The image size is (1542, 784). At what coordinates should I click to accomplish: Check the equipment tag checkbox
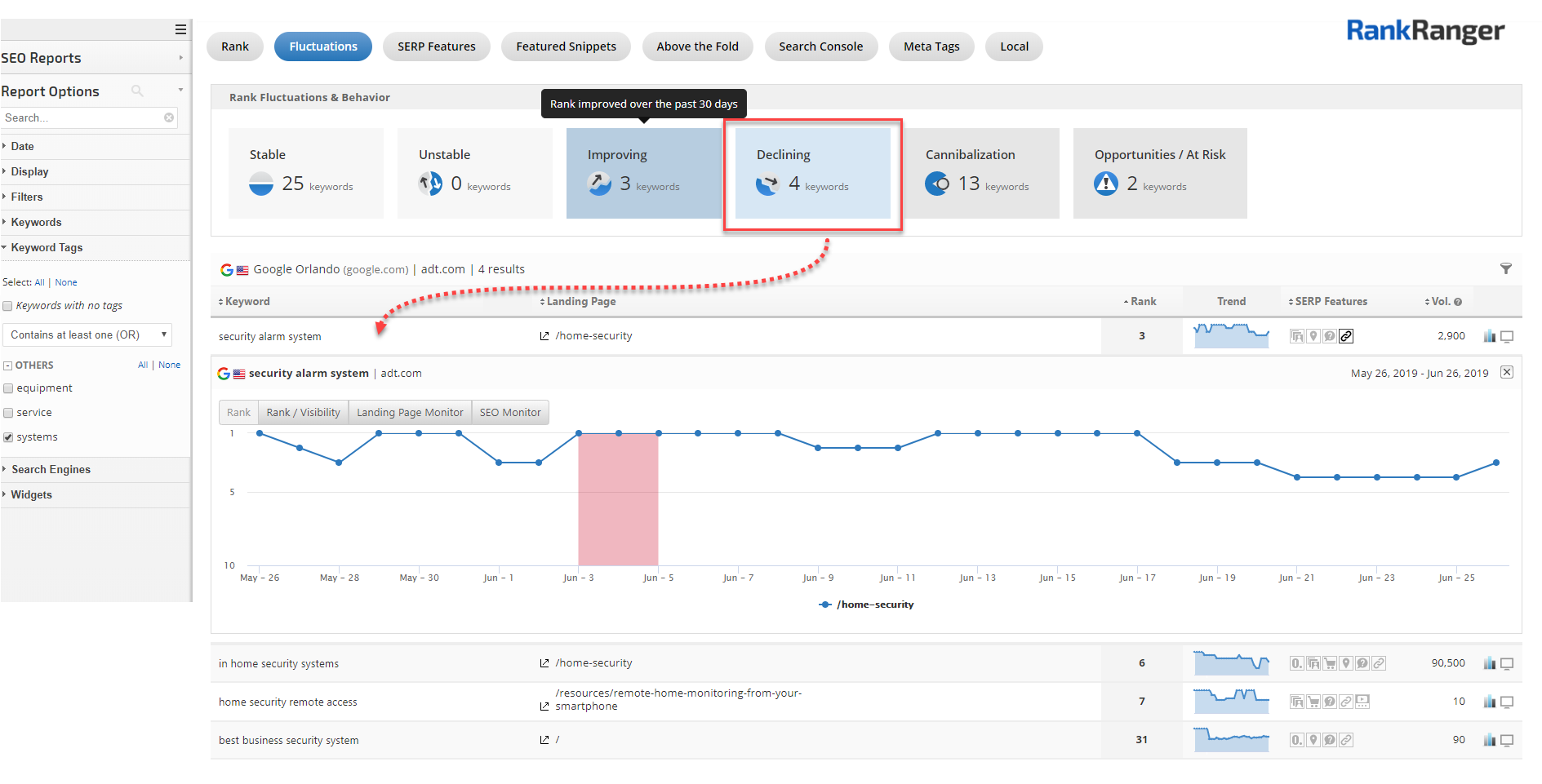pyautogui.click(x=8, y=388)
